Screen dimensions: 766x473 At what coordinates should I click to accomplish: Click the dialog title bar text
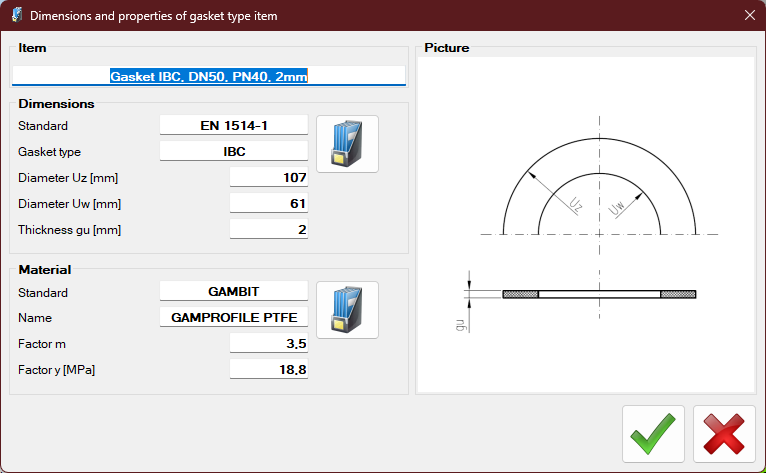pos(154,16)
